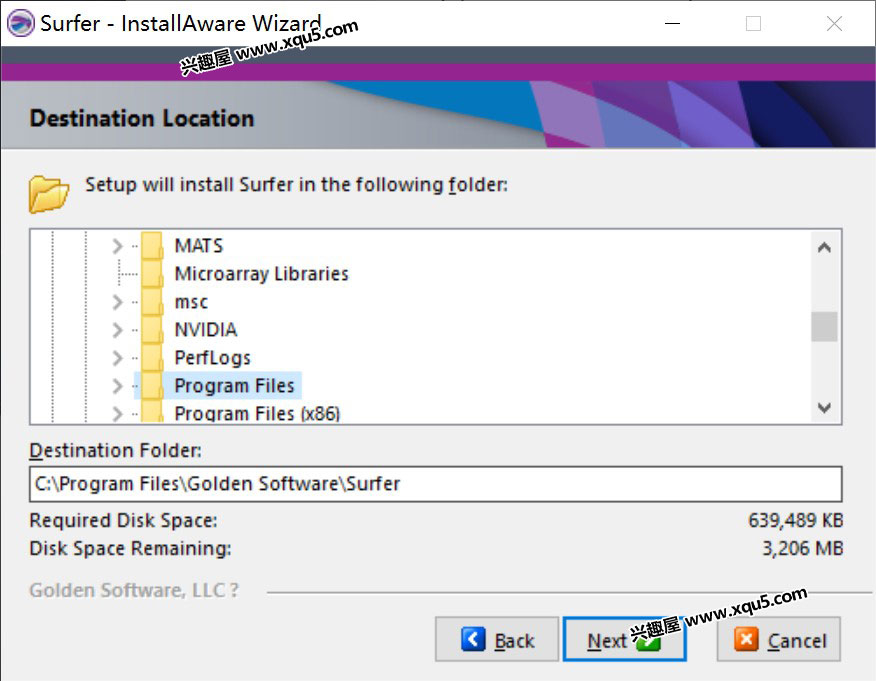876x681 pixels.
Task: Expand the PerfLogs folder node
Action: [117, 358]
